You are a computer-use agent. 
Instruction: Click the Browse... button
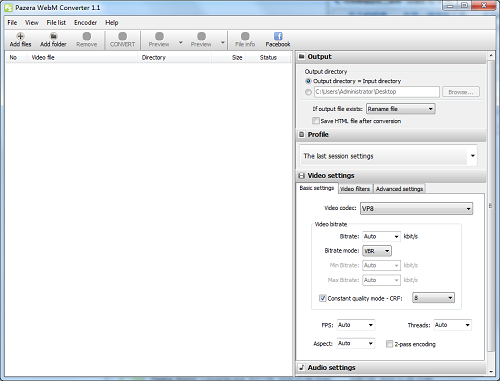(x=461, y=92)
